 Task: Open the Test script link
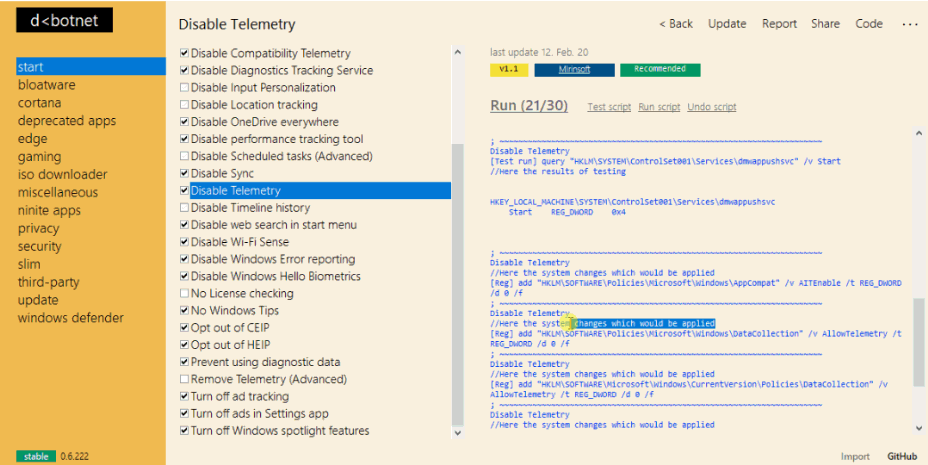[609, 107]
